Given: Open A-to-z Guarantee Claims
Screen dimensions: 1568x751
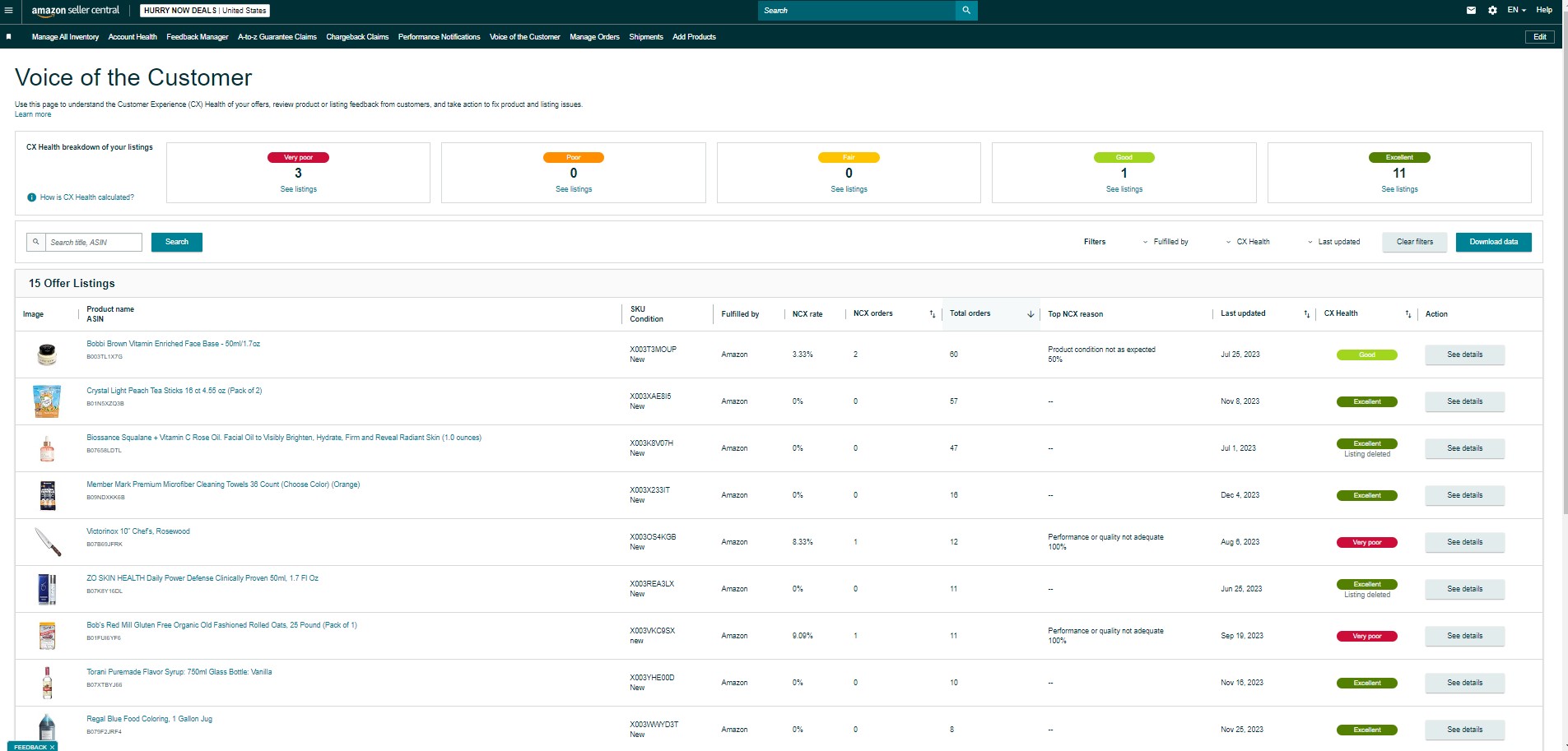Looking at the screenshot, I should pos(277,37).
